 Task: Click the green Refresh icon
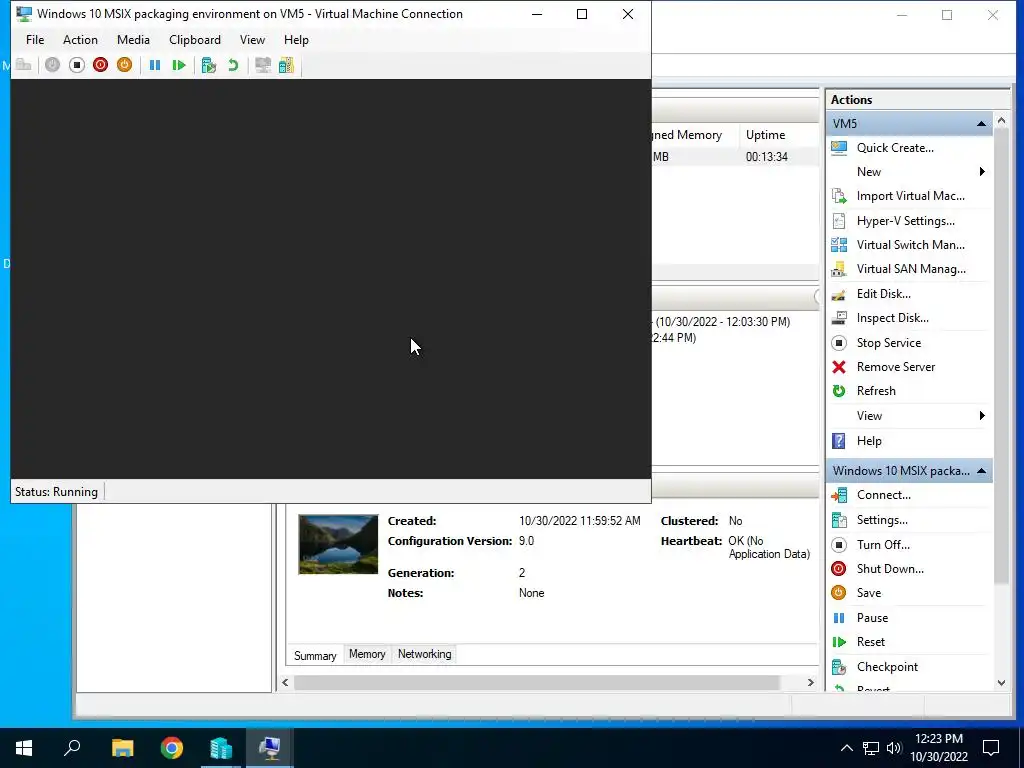tap(839, 391)
